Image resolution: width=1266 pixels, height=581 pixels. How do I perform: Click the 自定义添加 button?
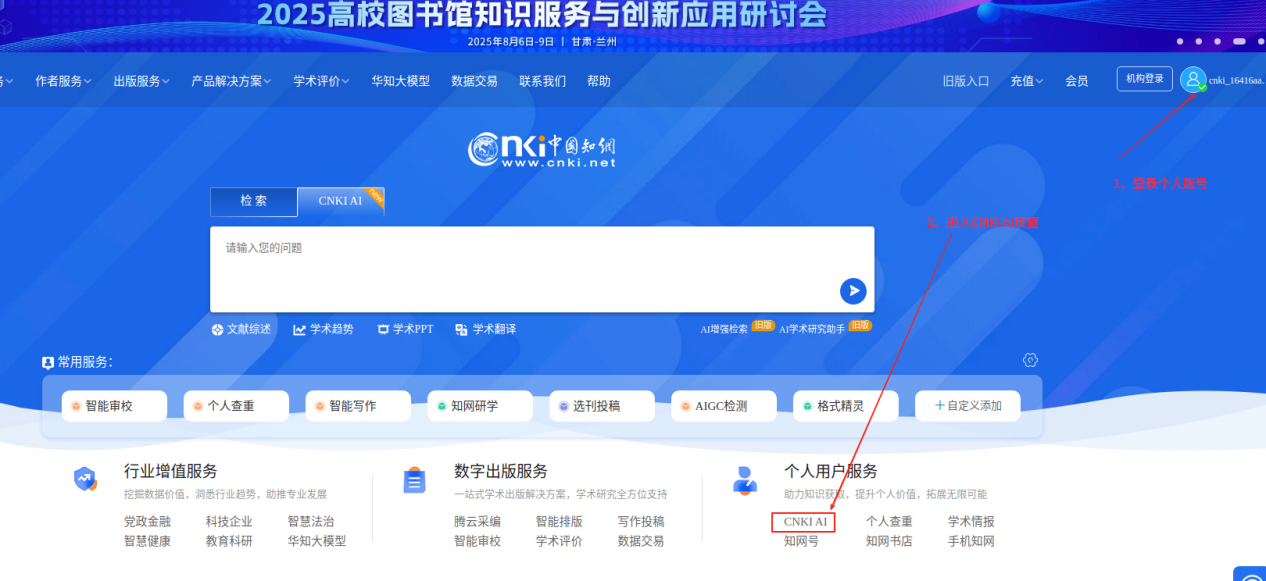(967, 406)
